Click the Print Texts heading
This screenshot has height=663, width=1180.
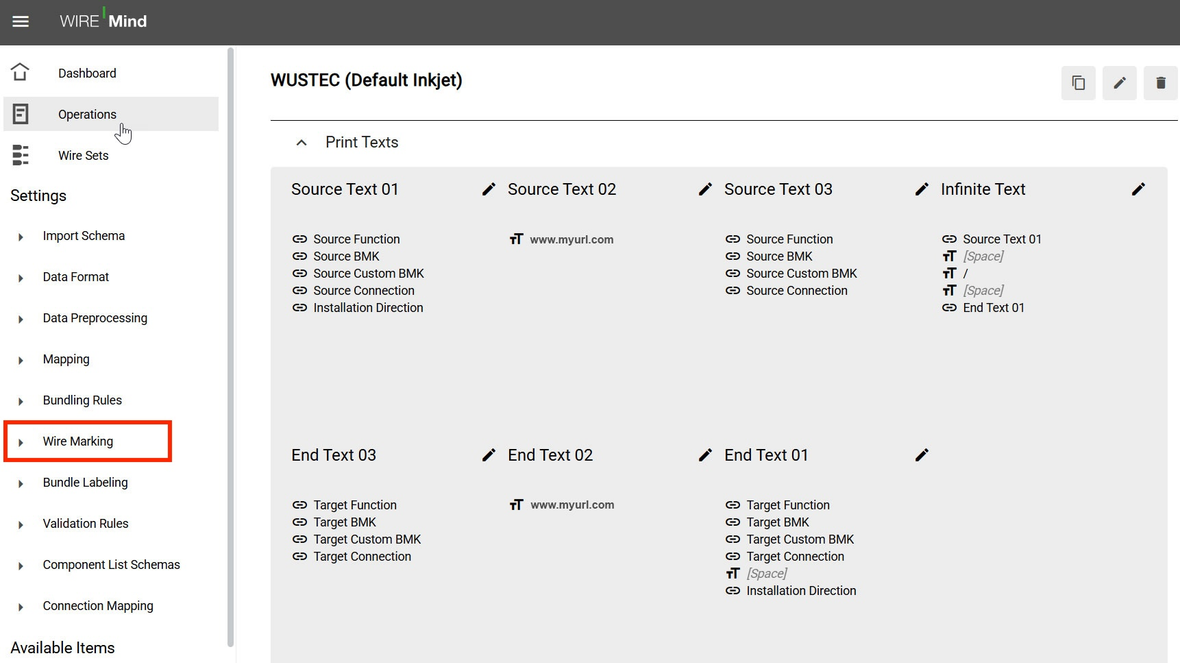pyautogui.click(x=362, y=142)
